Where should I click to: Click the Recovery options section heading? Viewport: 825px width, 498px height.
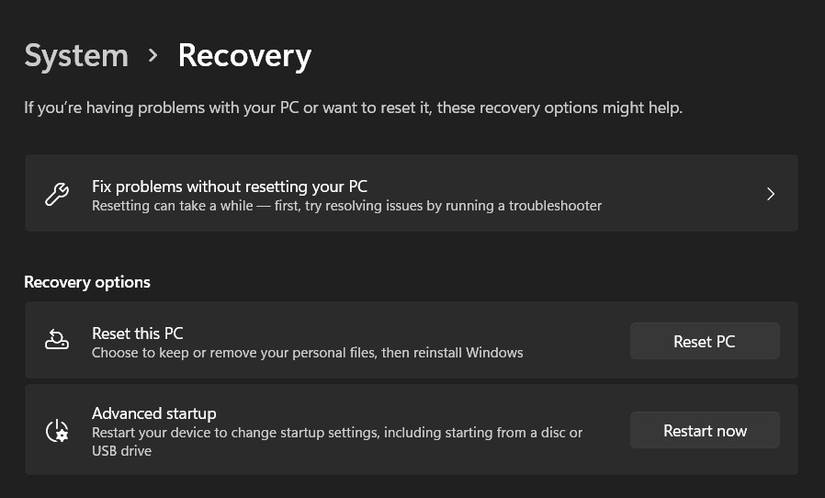click(87, 282)
